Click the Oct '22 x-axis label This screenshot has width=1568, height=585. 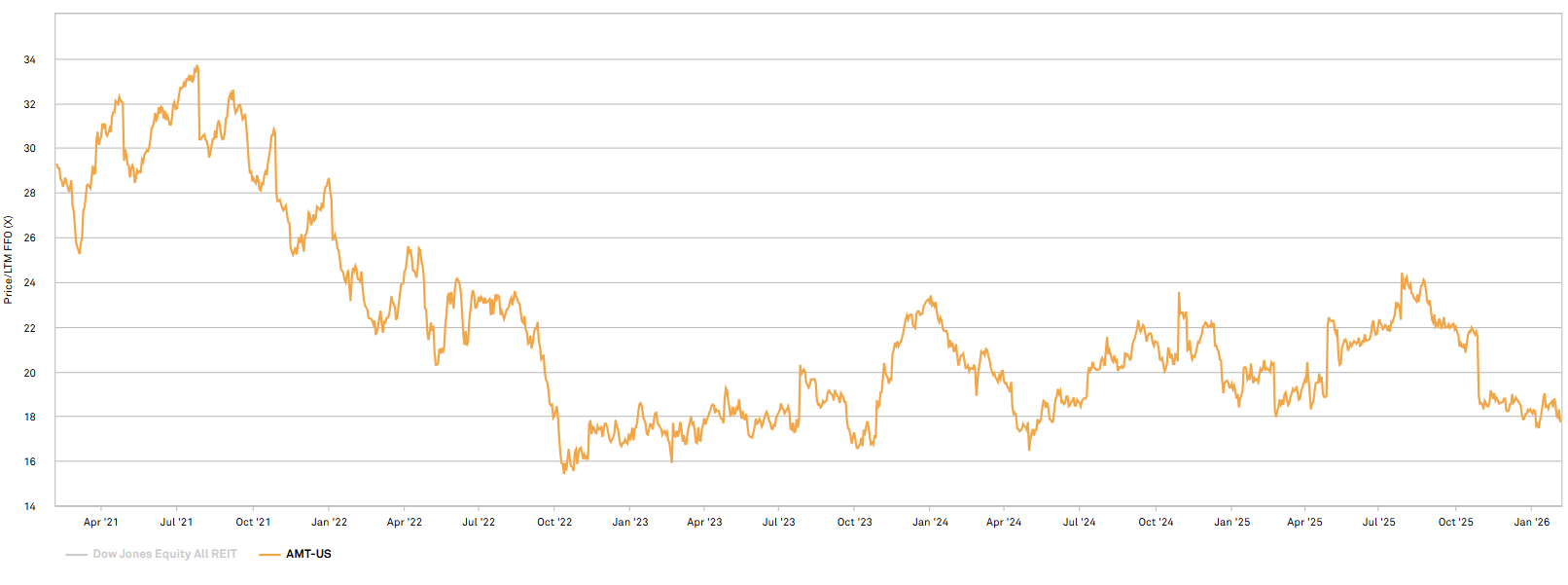coord(554,523)
